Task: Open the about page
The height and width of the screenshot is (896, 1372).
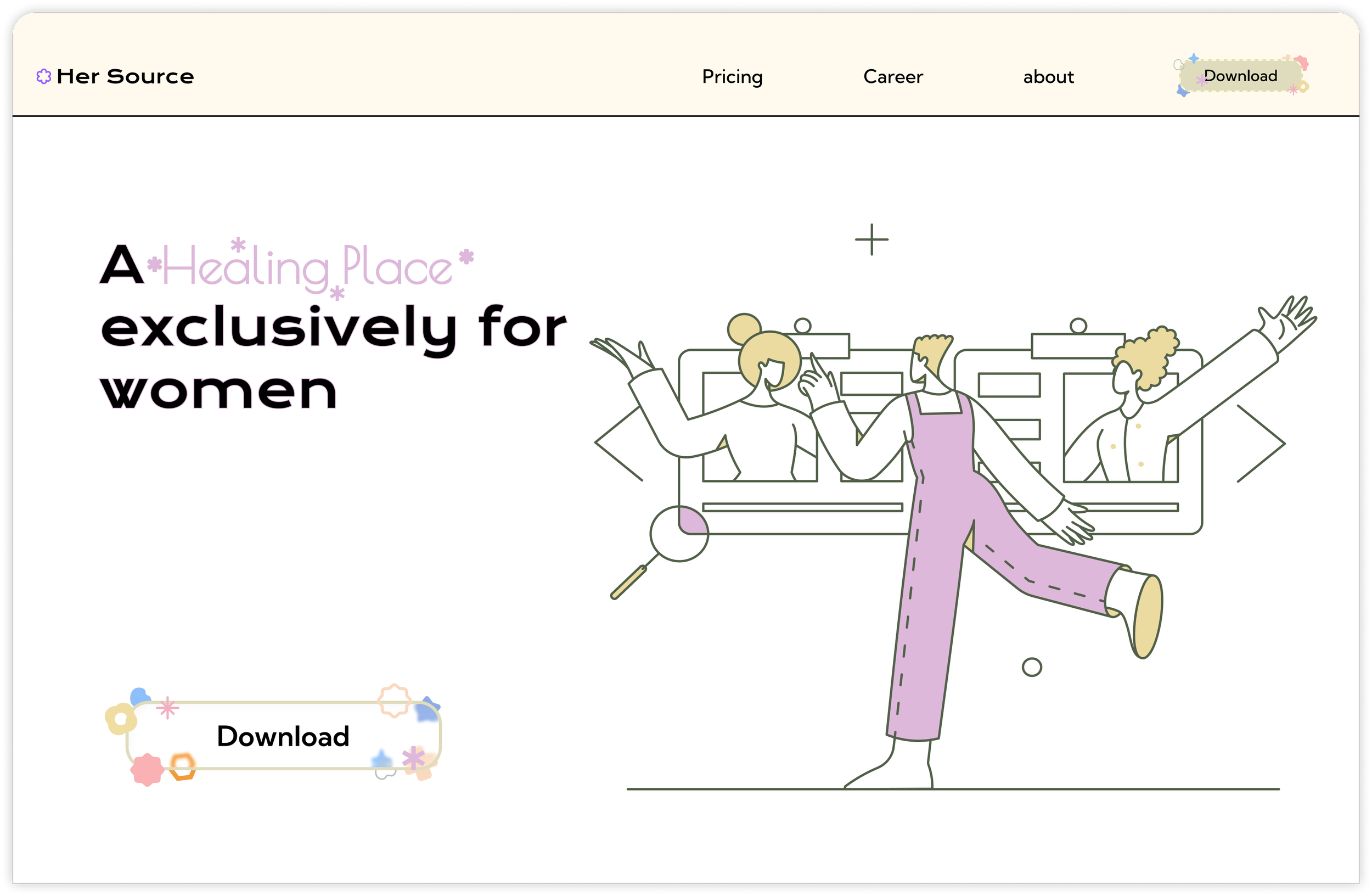Action: click(1048, 77)
